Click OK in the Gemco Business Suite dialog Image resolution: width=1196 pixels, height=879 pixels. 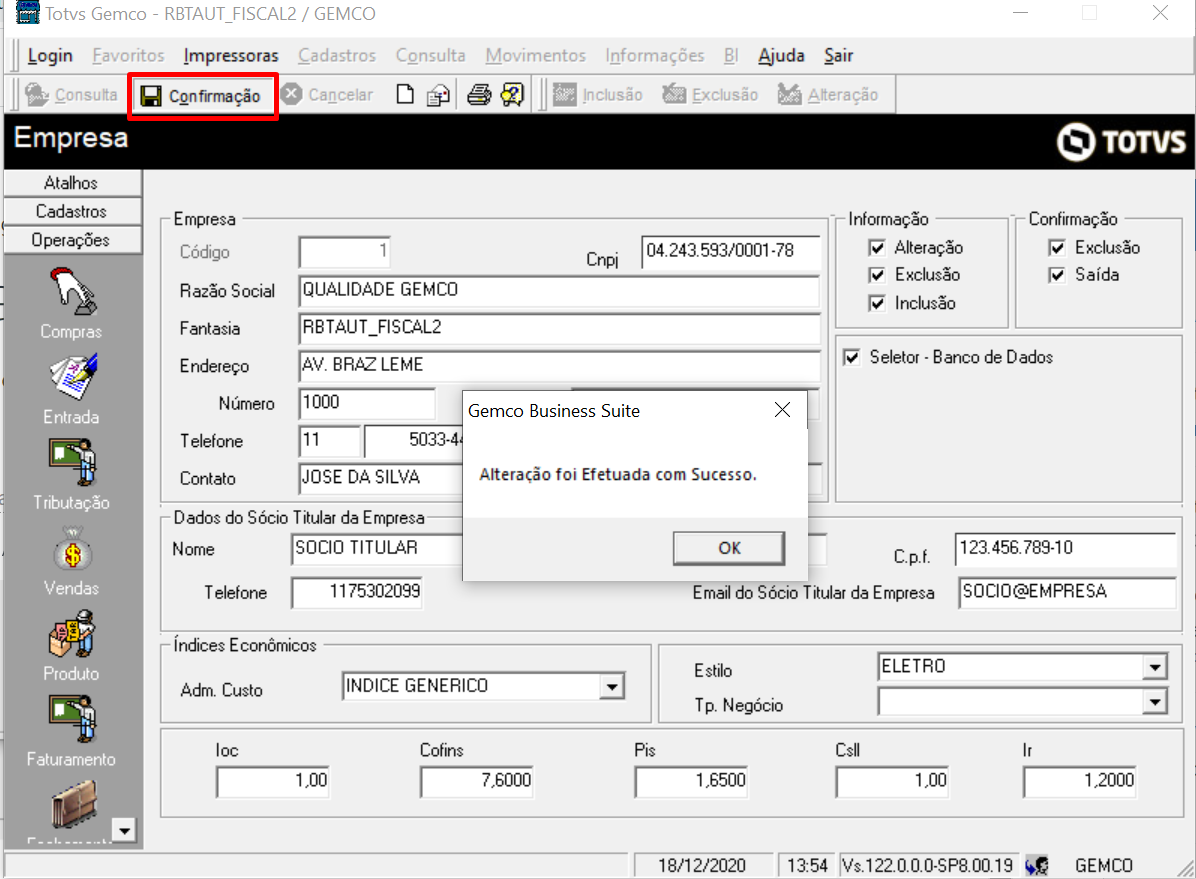point(728,548)
